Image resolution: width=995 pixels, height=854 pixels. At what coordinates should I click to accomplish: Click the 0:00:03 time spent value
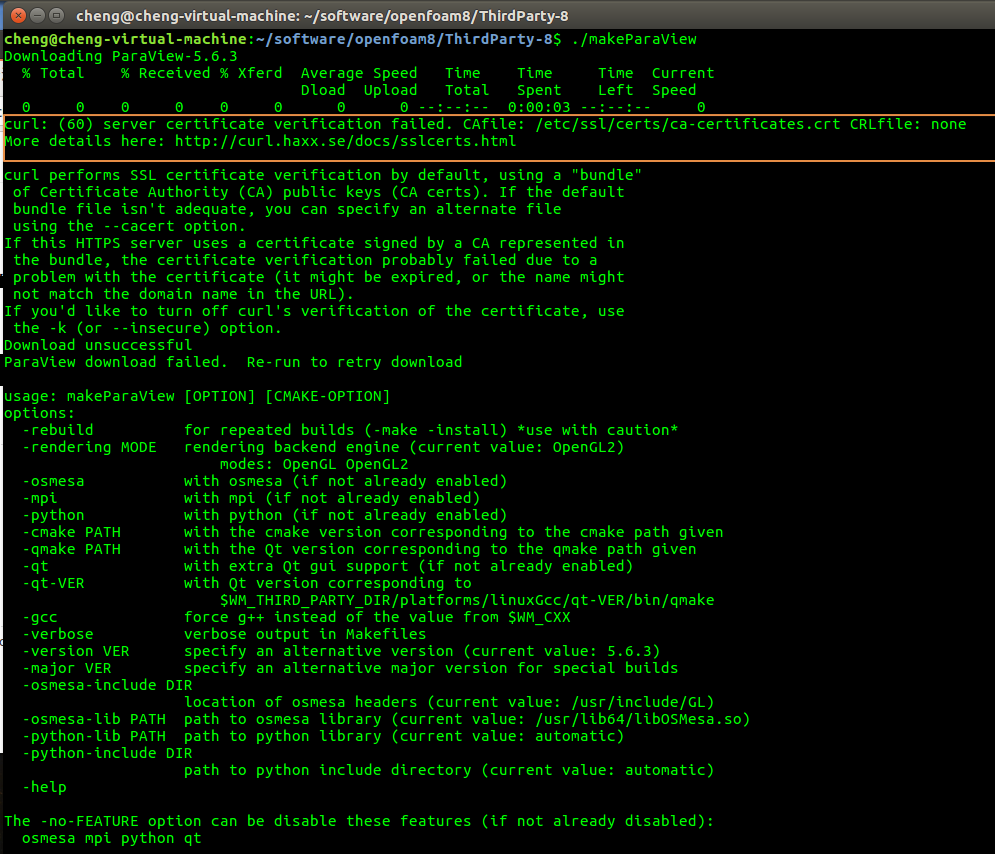(539, 107)
